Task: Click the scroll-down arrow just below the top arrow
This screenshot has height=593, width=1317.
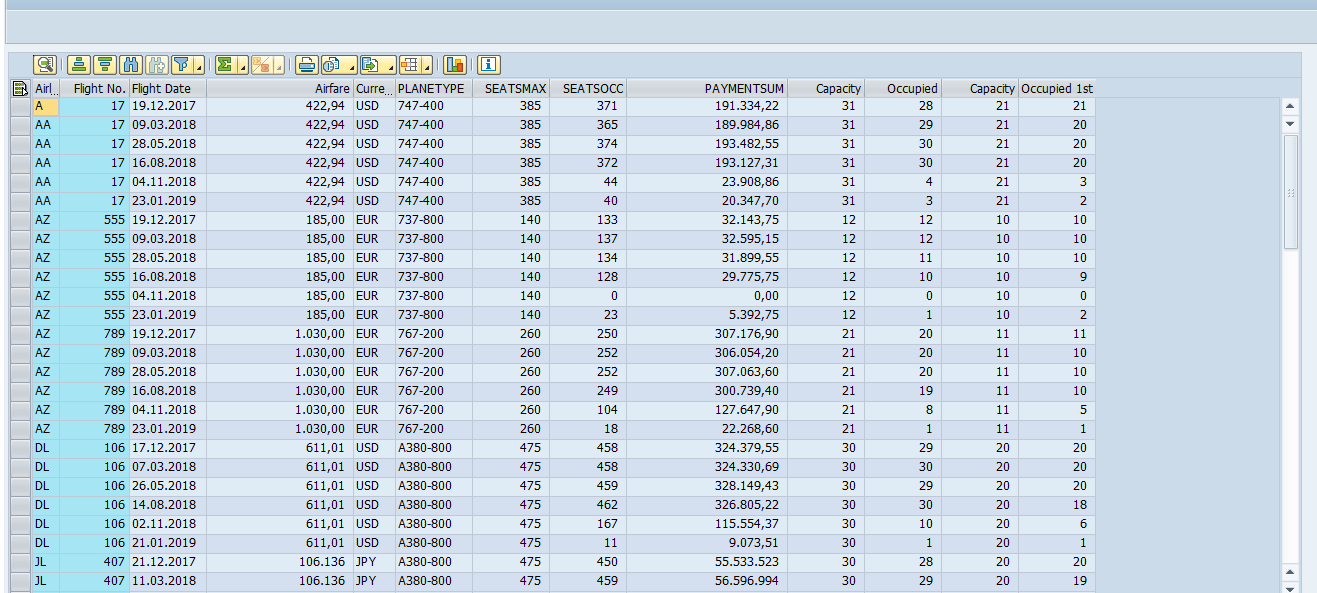Action: [1290, 124]
